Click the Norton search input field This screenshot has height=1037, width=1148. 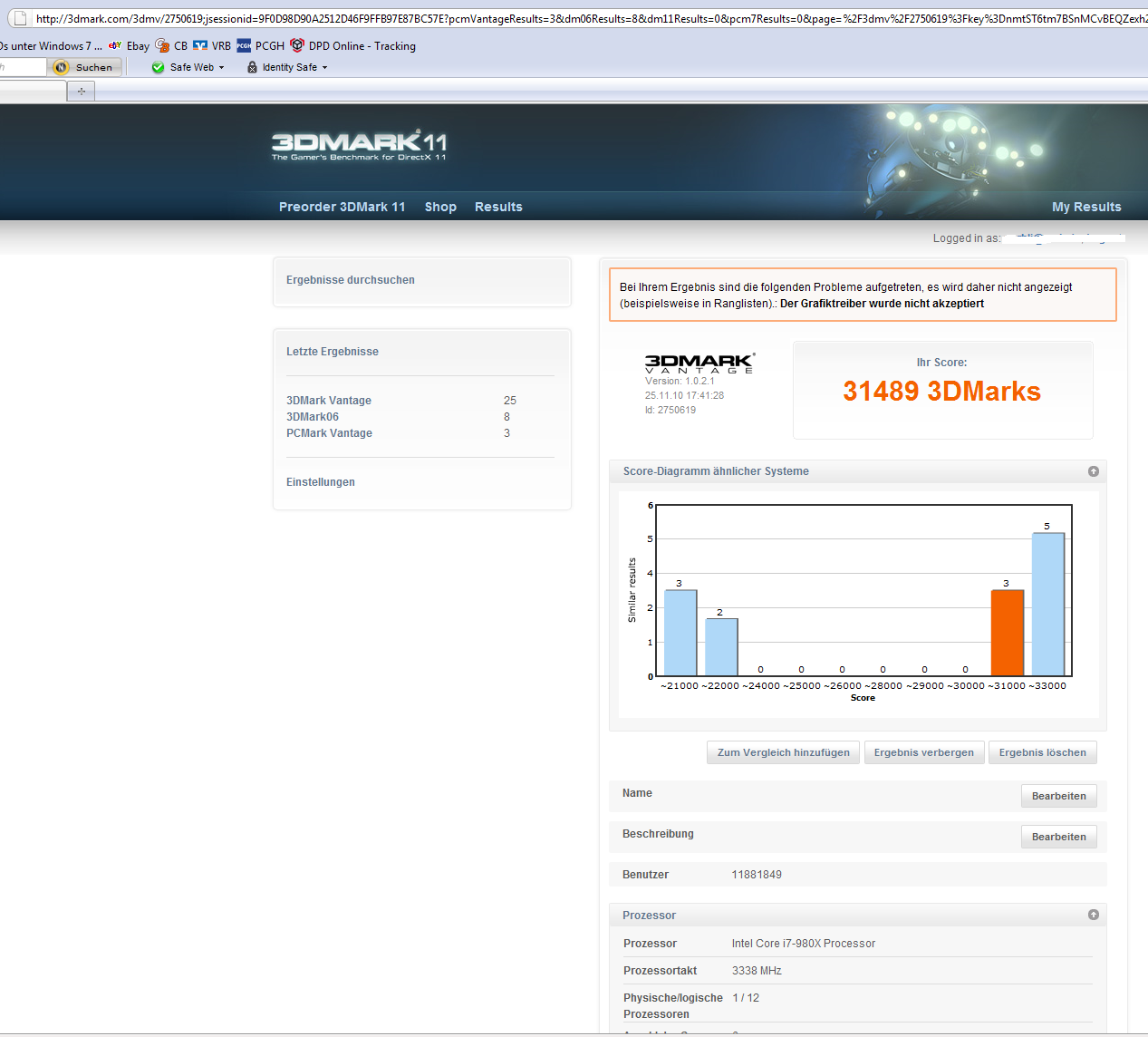[x=23, y=67]
